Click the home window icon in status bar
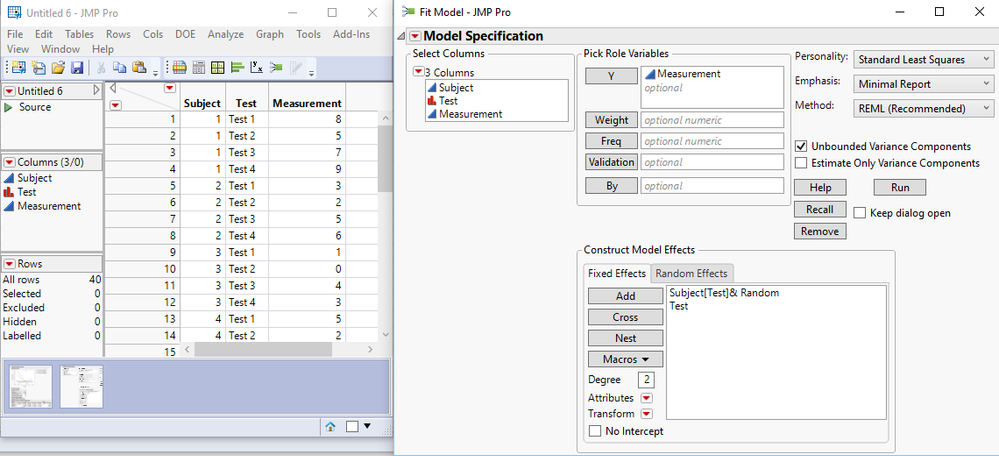 coord(330,427)
